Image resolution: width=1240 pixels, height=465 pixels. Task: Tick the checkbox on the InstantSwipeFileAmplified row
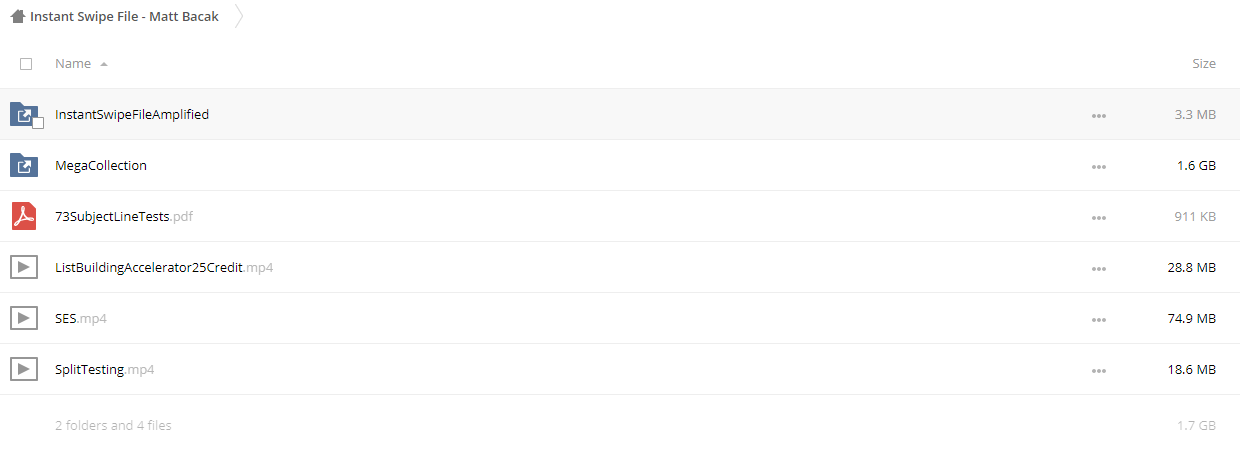coord(38,123)
